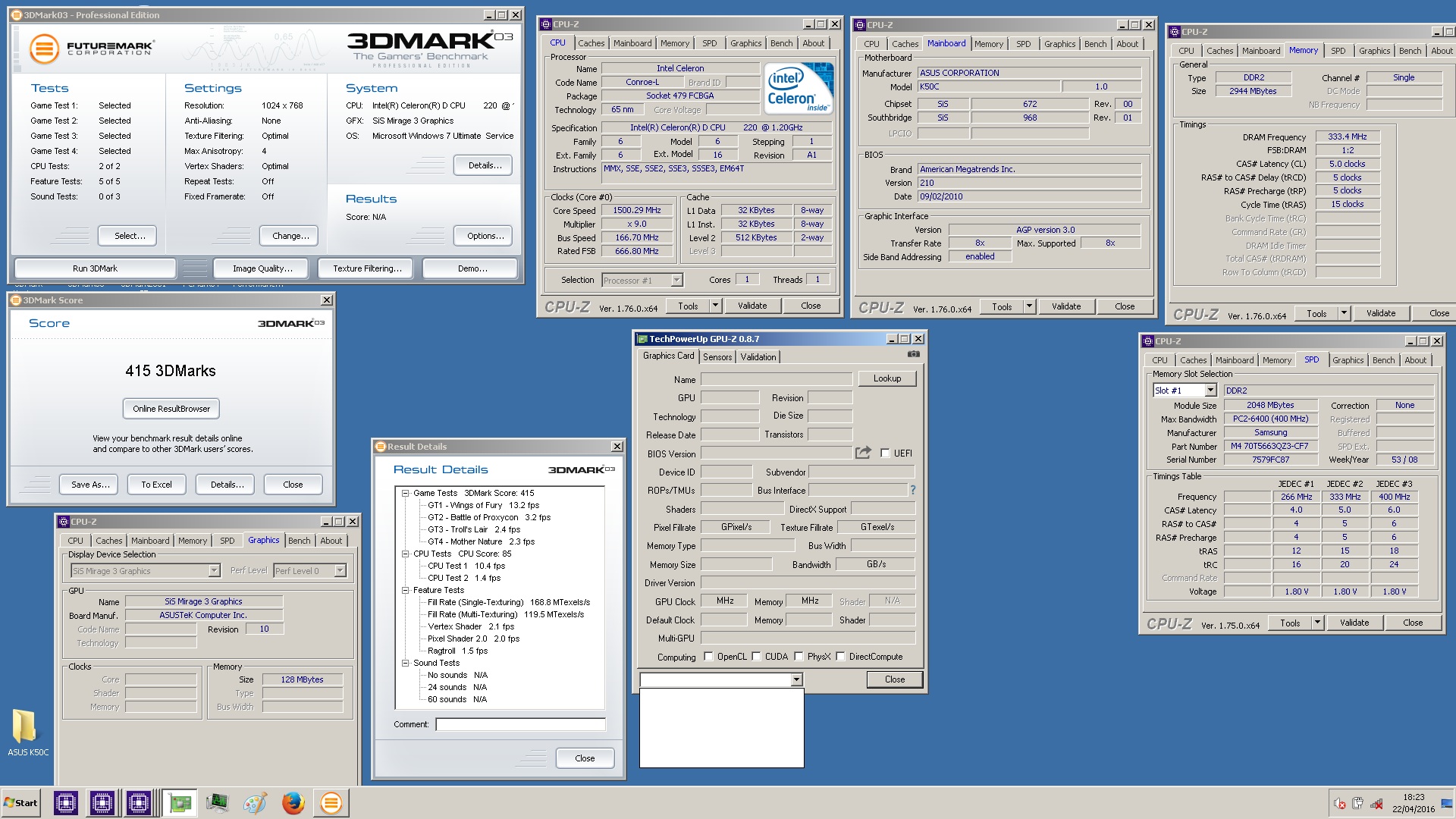The image size is (1456, 819).
Task: Open the Perf Level 0 dropdown
Action: pyautogui.click(x=340, y=571)
